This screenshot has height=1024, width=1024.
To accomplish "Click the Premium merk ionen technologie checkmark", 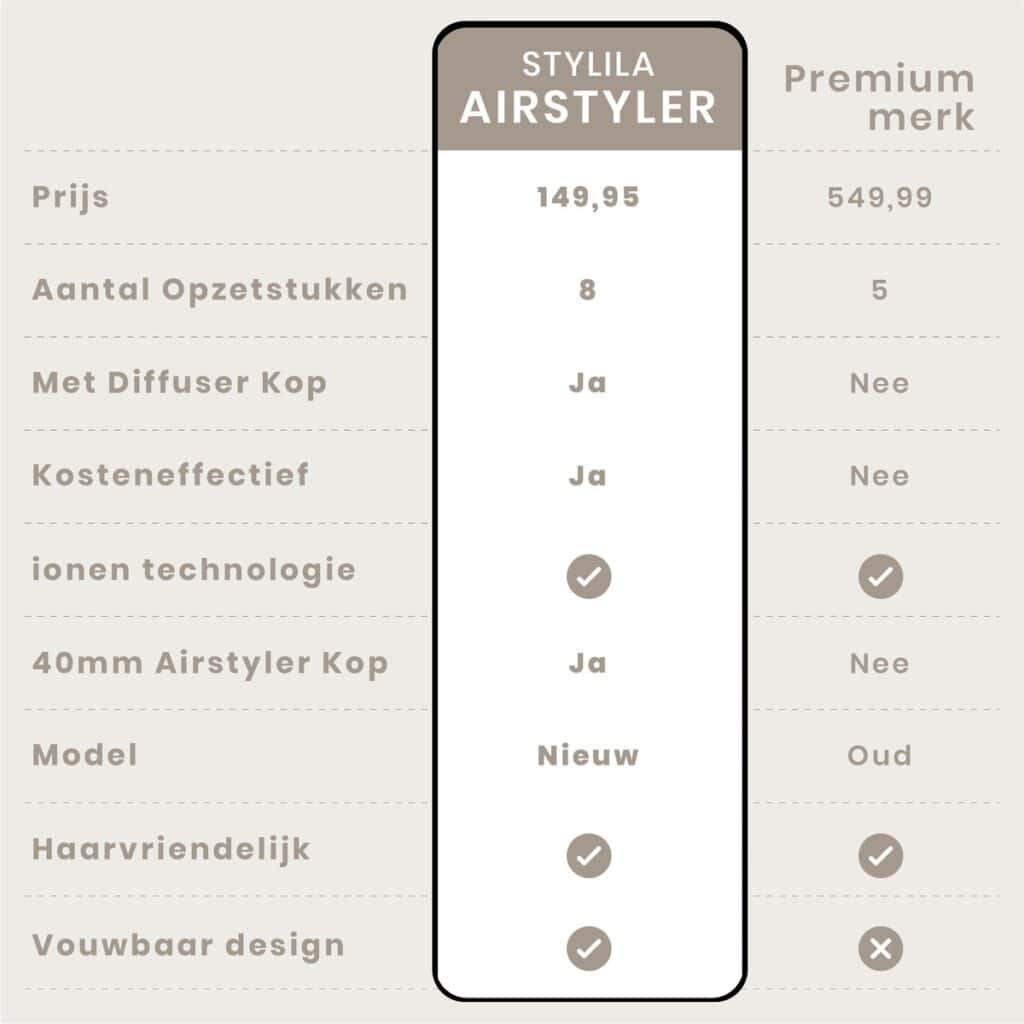I will pos(880,577).
